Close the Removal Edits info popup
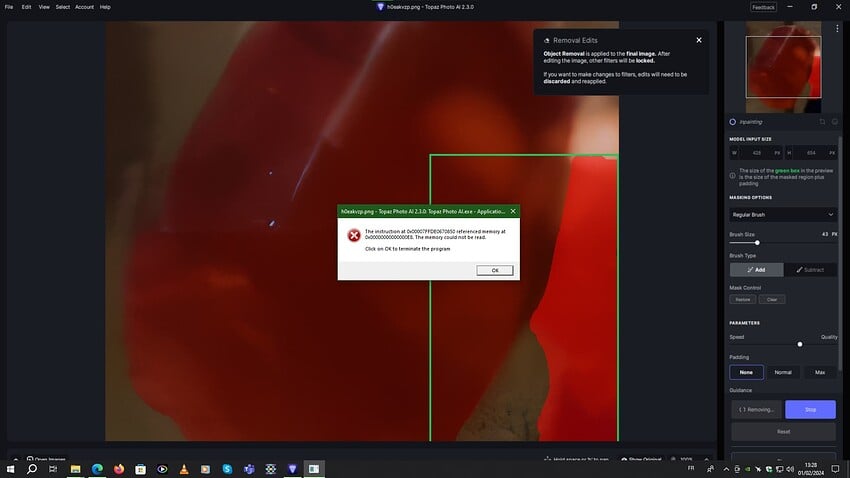Viewport: 850px width, 478px height. click(698, 40)
